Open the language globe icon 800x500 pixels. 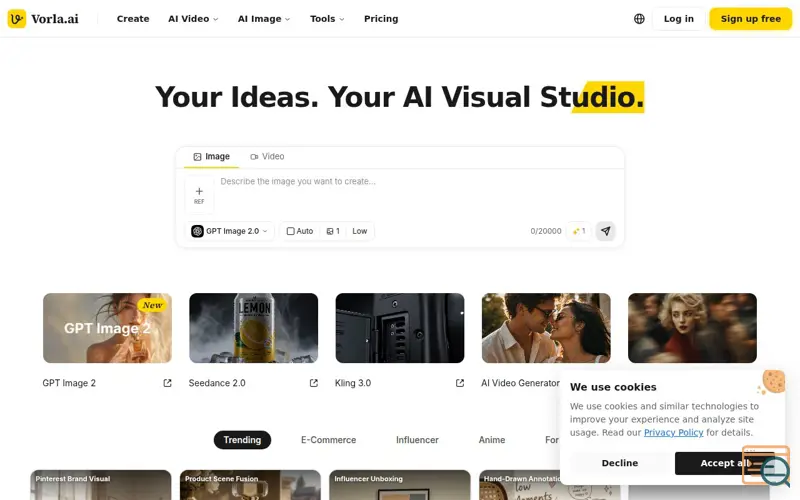click(639, 19)
